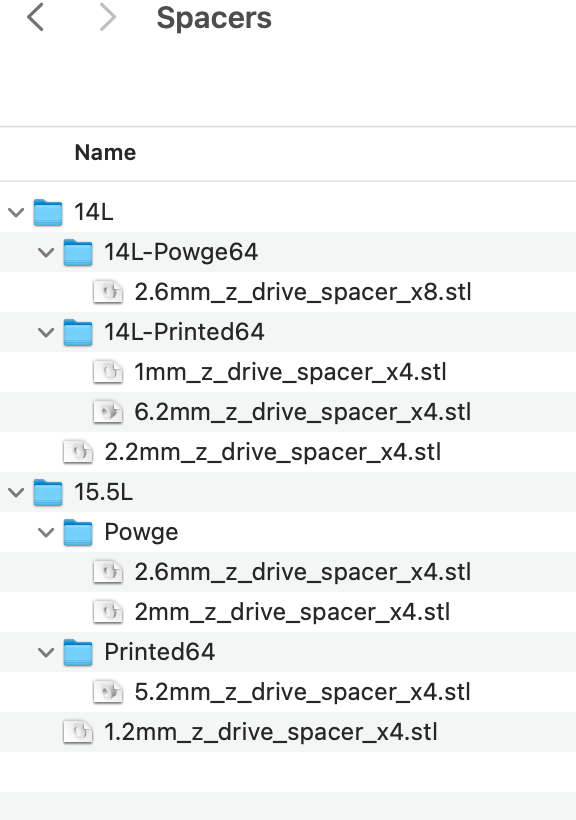Click the forward navigation arrow
576x820 pixels.
coord(107,17)
